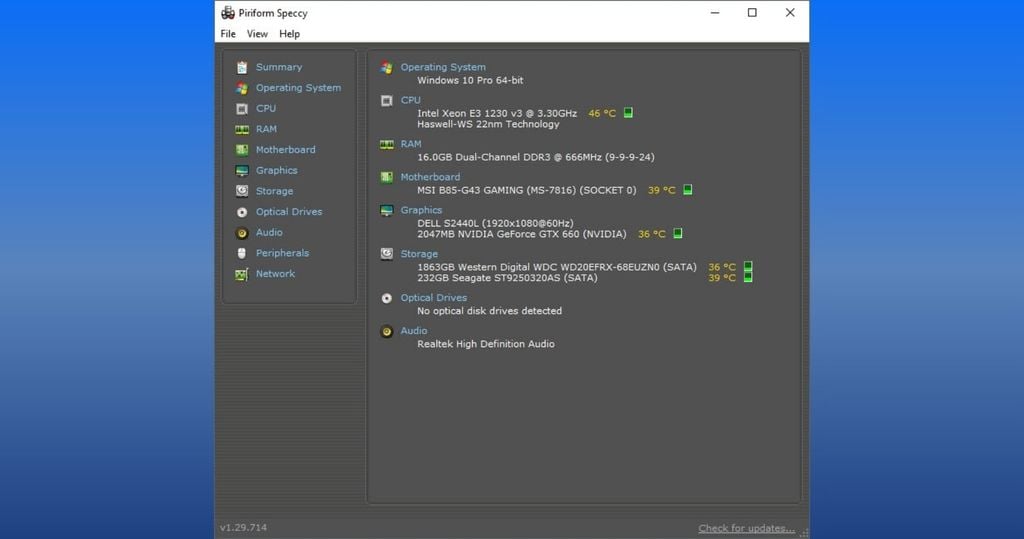The height and width of the screenshot is (539, 1024).
Task: Click the Storage hard drive sidebar icon
Action: 242,191
